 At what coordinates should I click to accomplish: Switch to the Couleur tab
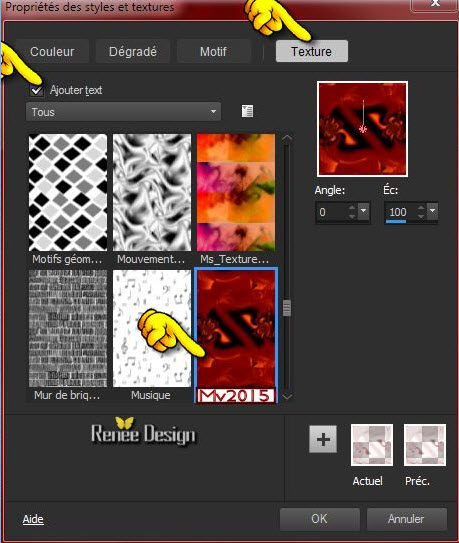tap(52, 52)
